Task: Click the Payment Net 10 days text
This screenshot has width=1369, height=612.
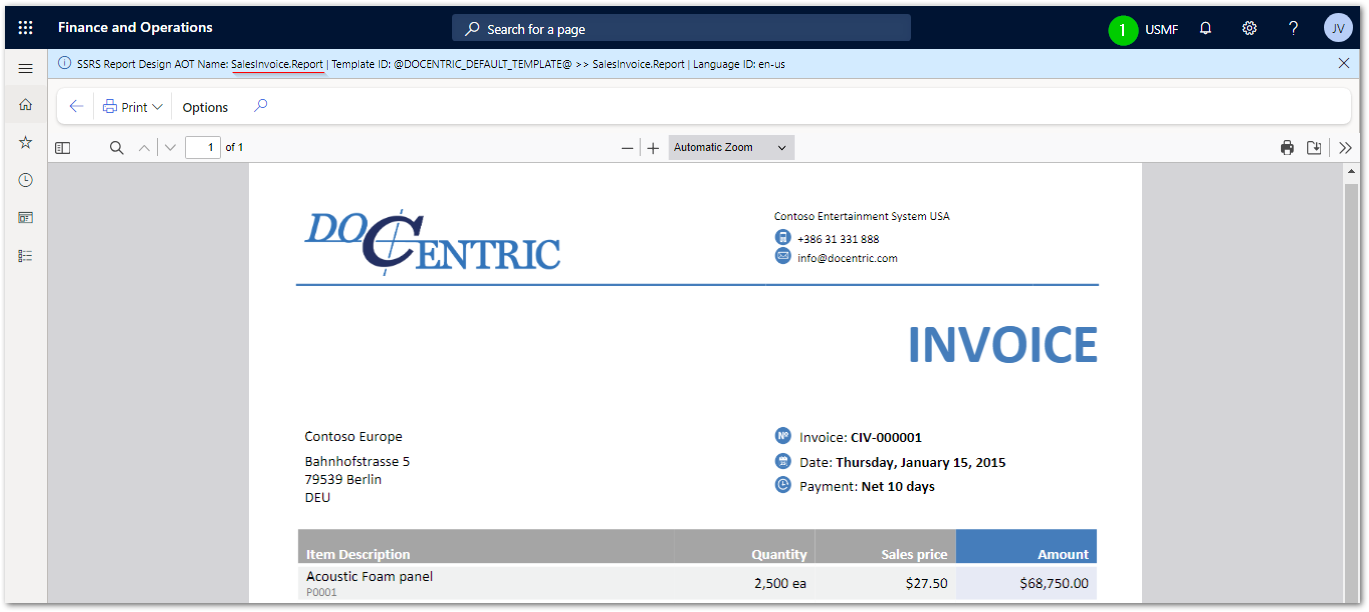Action: click(867, 487)
